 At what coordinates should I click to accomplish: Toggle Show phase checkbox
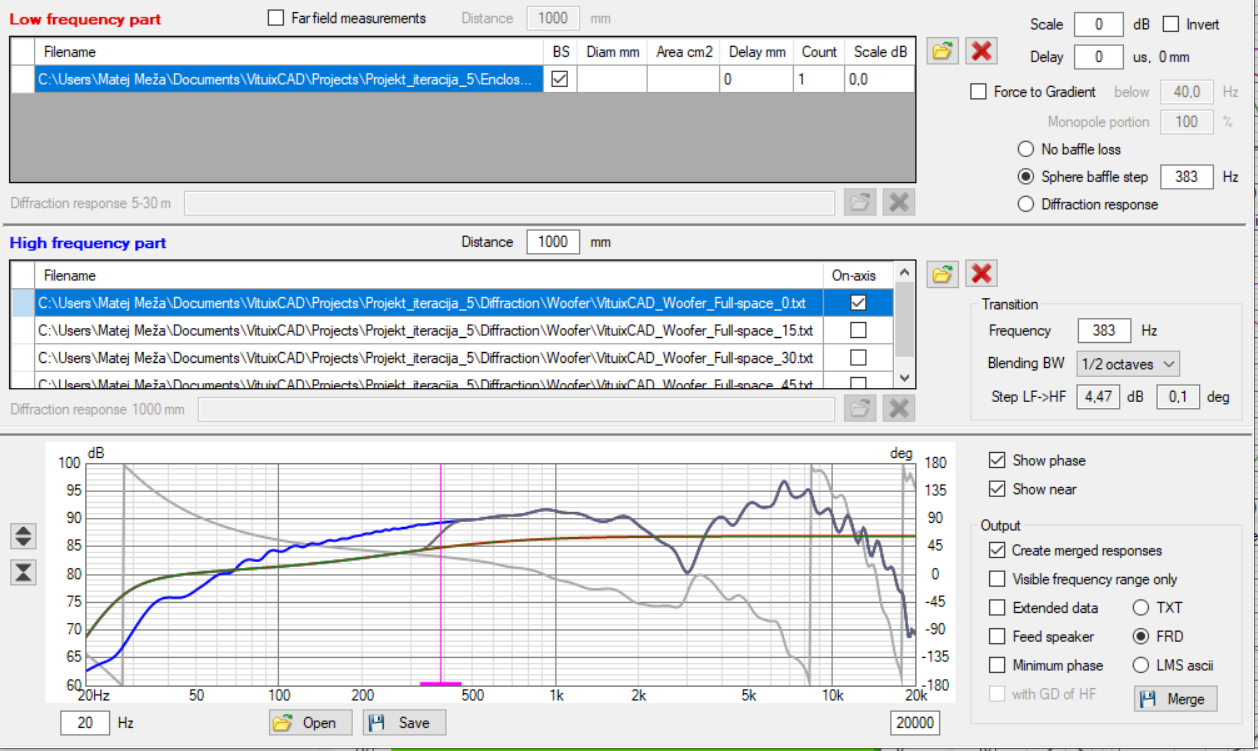coord(996,460)
